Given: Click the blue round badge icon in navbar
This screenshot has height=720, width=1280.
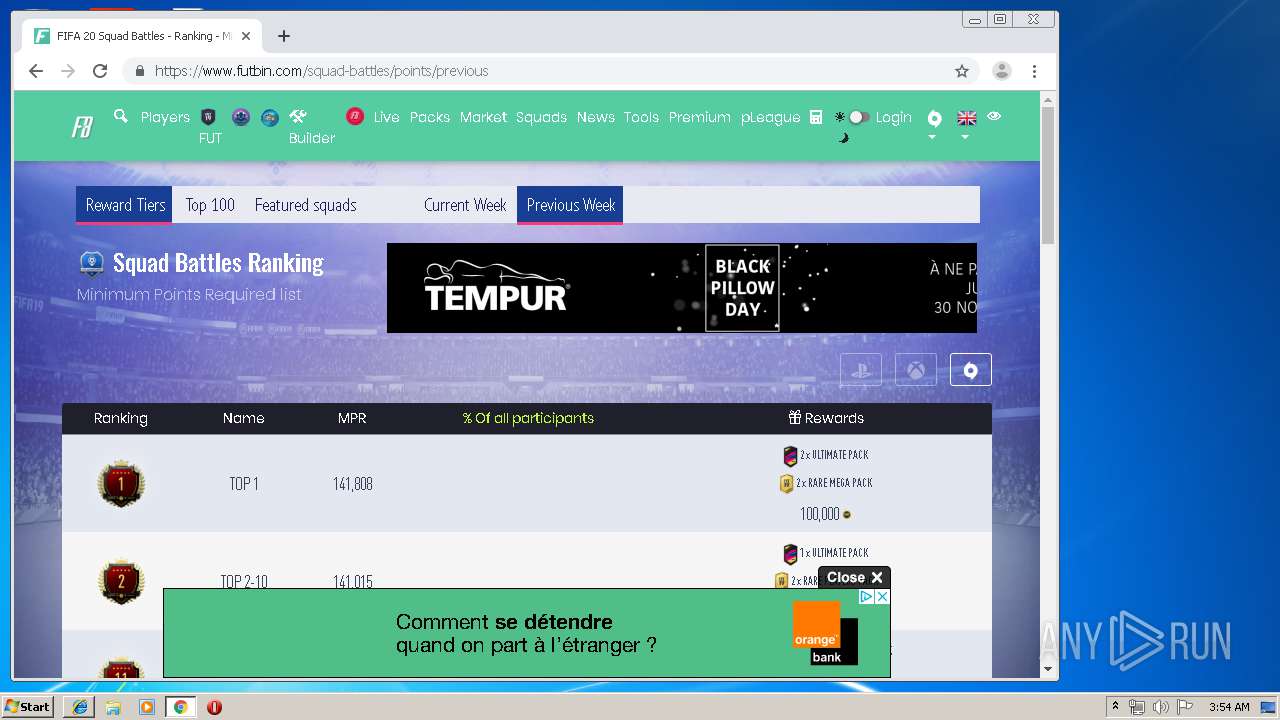Looking at the screenshot, I should 270,117.
